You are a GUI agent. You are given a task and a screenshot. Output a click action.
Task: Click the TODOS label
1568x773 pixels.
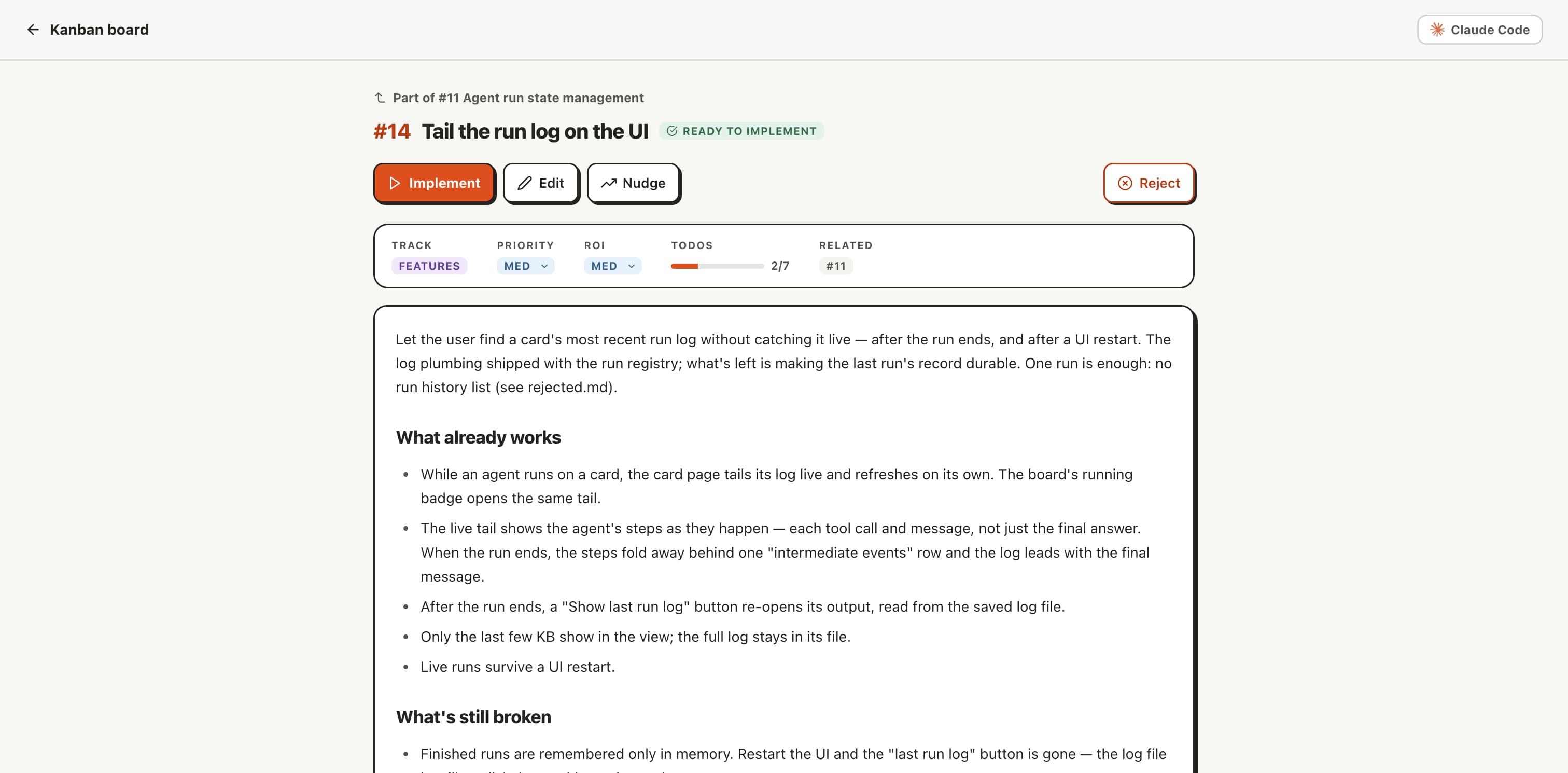(692, 245)
